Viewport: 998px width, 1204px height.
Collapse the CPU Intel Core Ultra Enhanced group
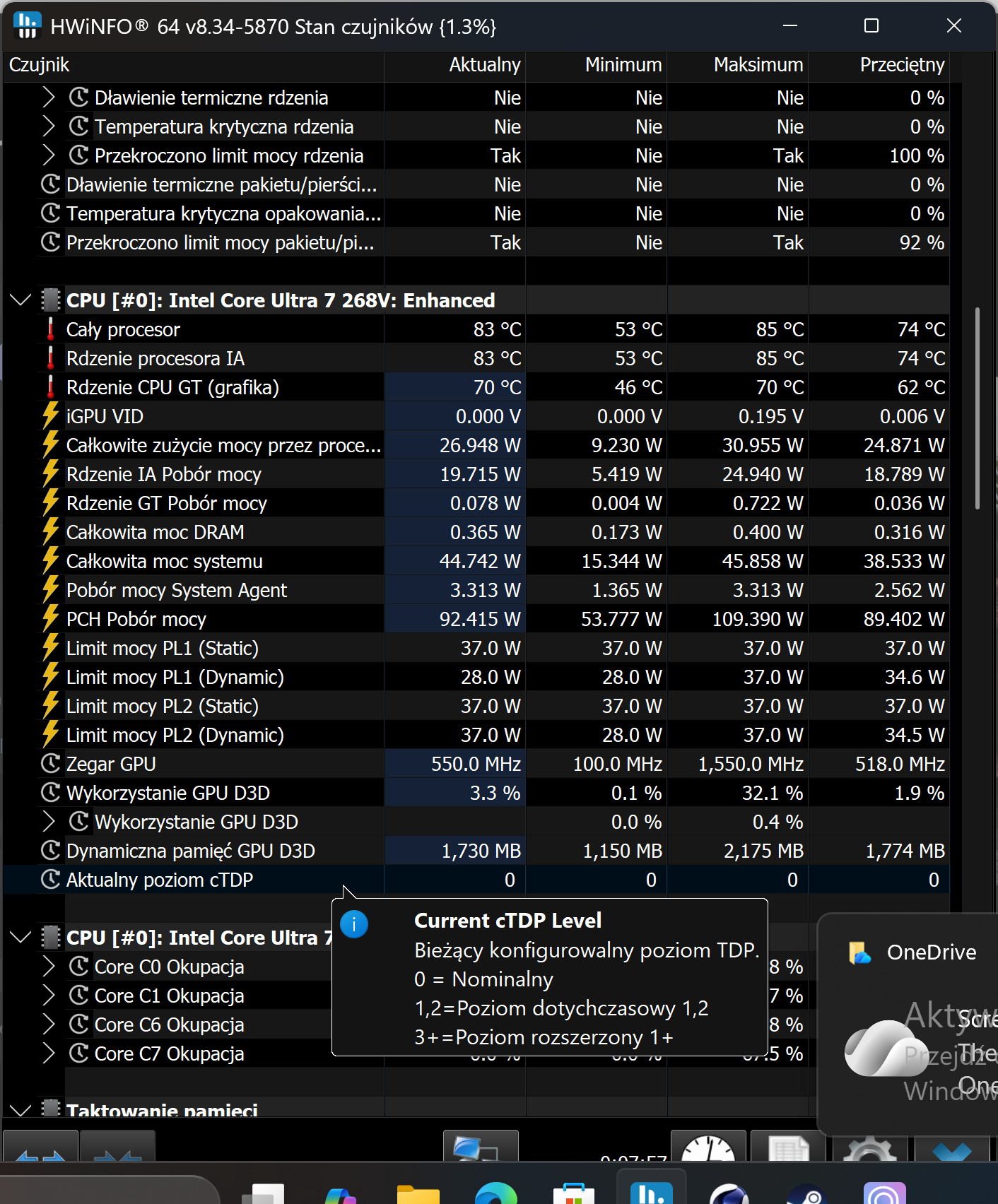[21, 300]
